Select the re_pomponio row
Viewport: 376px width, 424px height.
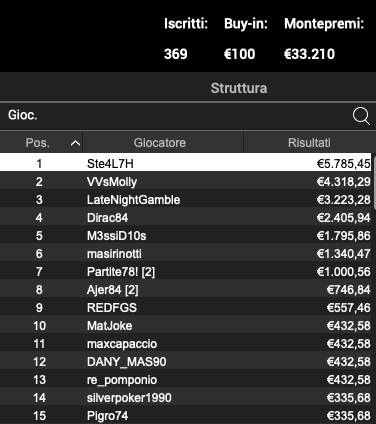click(x=185, y=380)
